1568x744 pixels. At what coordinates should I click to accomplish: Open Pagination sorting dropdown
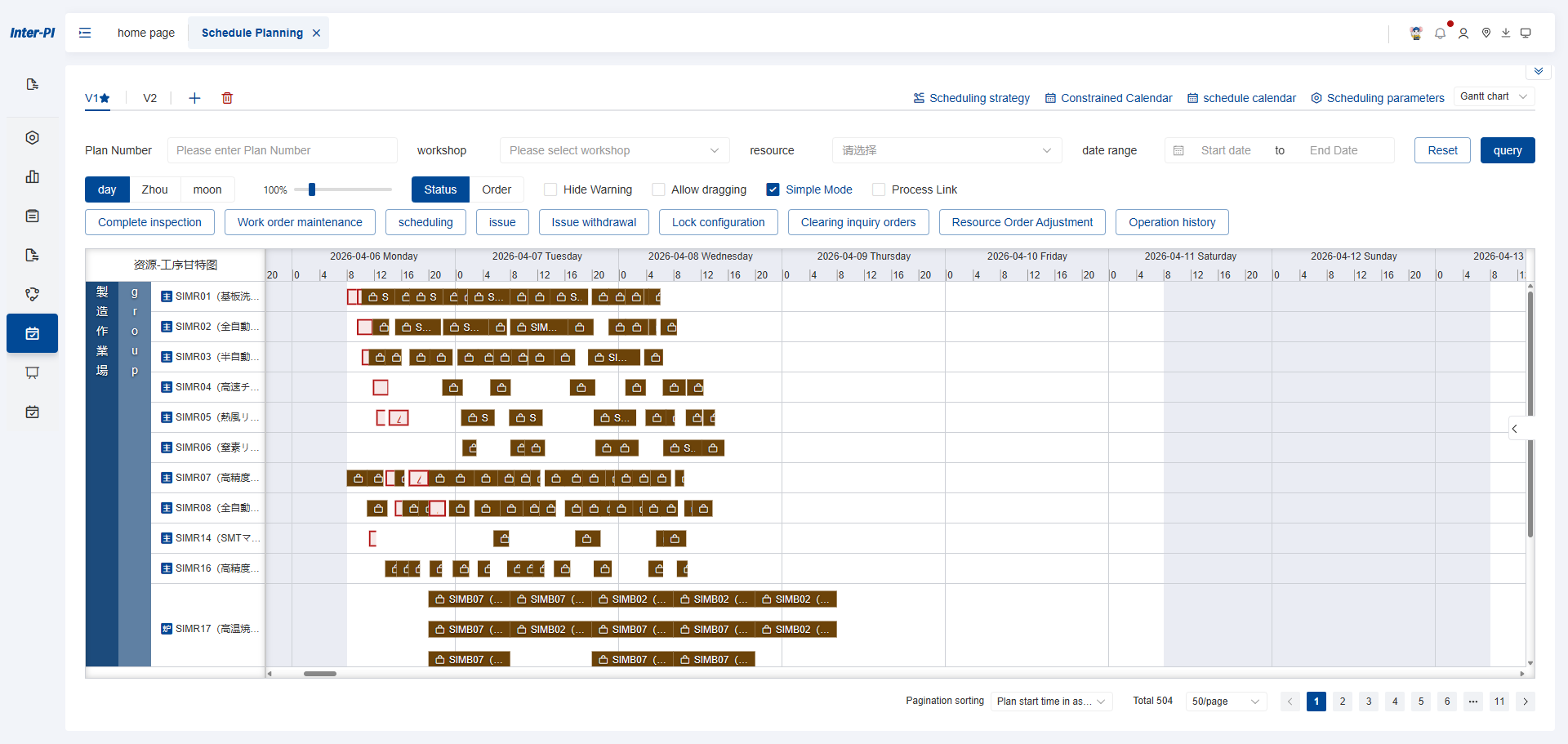(1052, 702)
